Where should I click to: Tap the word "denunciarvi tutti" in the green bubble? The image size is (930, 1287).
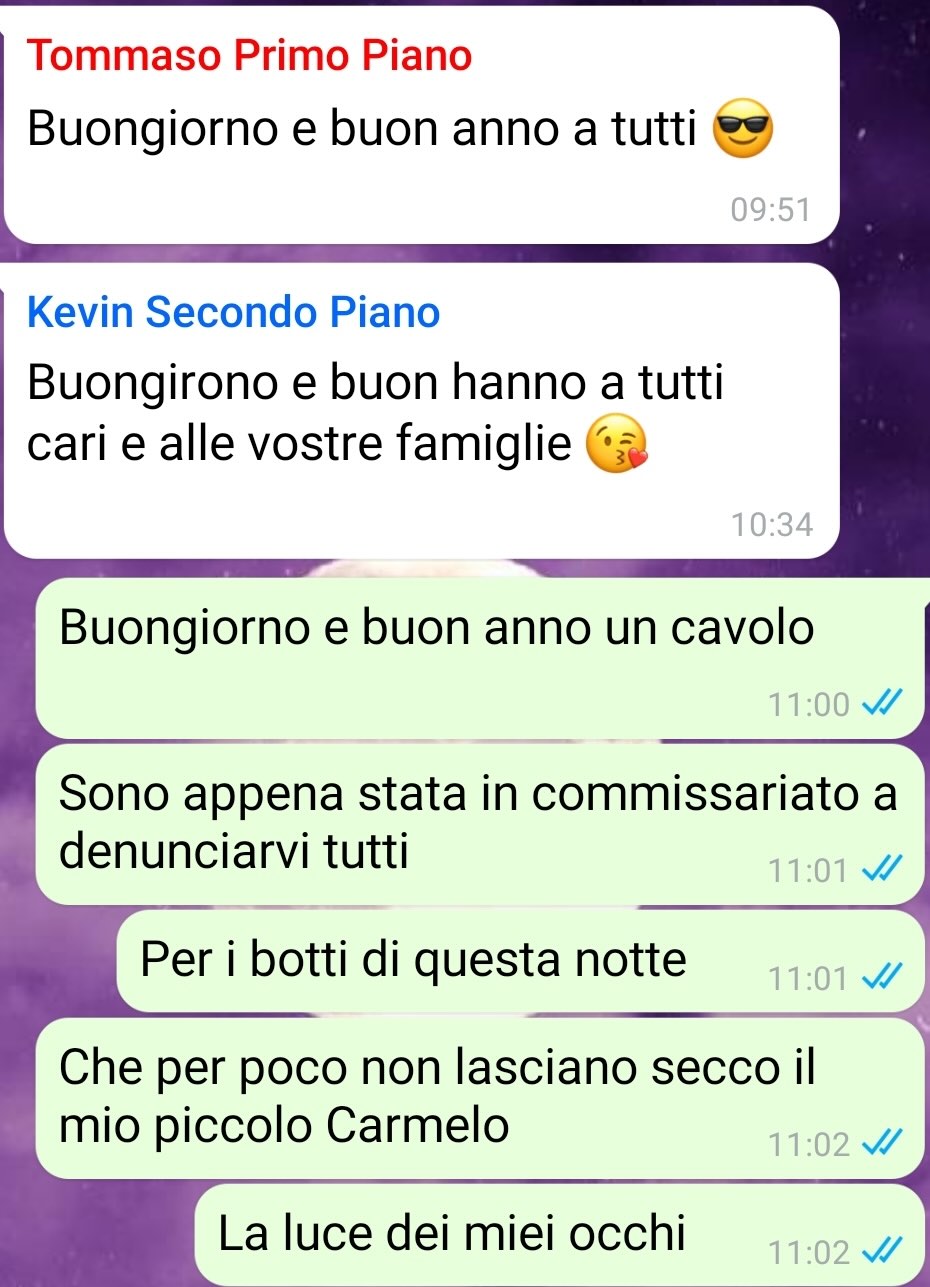tap(234, 852)
